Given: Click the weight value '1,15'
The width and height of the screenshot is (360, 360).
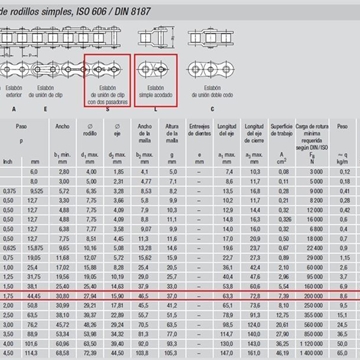Looking at the screenshot, I should pyautogui.click(x=345, y=258).
